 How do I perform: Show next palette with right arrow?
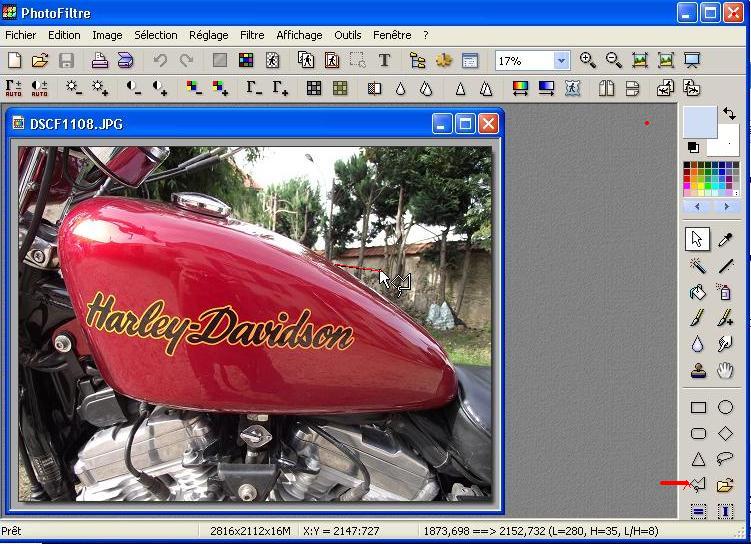pos(726,206)
